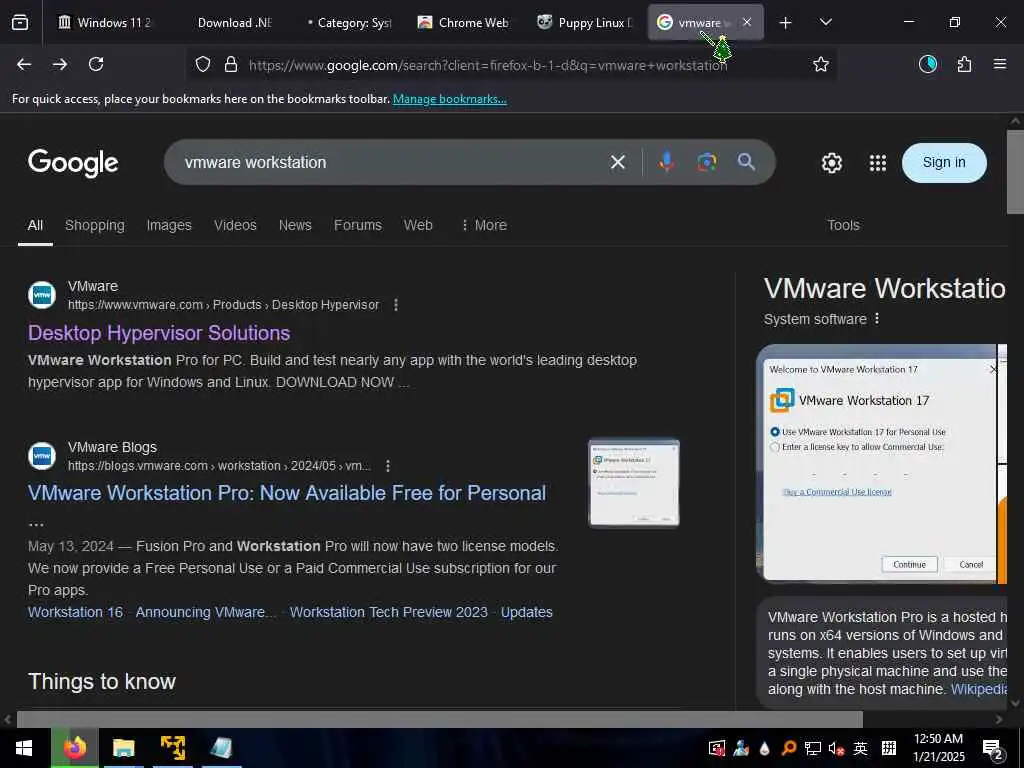The height and width of the screenshot is (768, 1024).
Task: Reload the current page
Action: click(x=96, y=64)
